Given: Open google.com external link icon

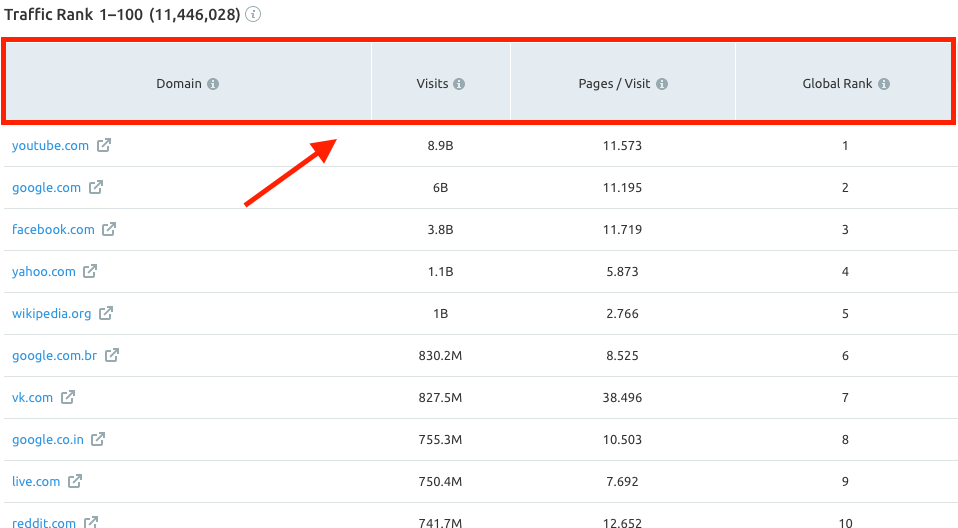Looking at the screenshot, I should tap(96, 187).
